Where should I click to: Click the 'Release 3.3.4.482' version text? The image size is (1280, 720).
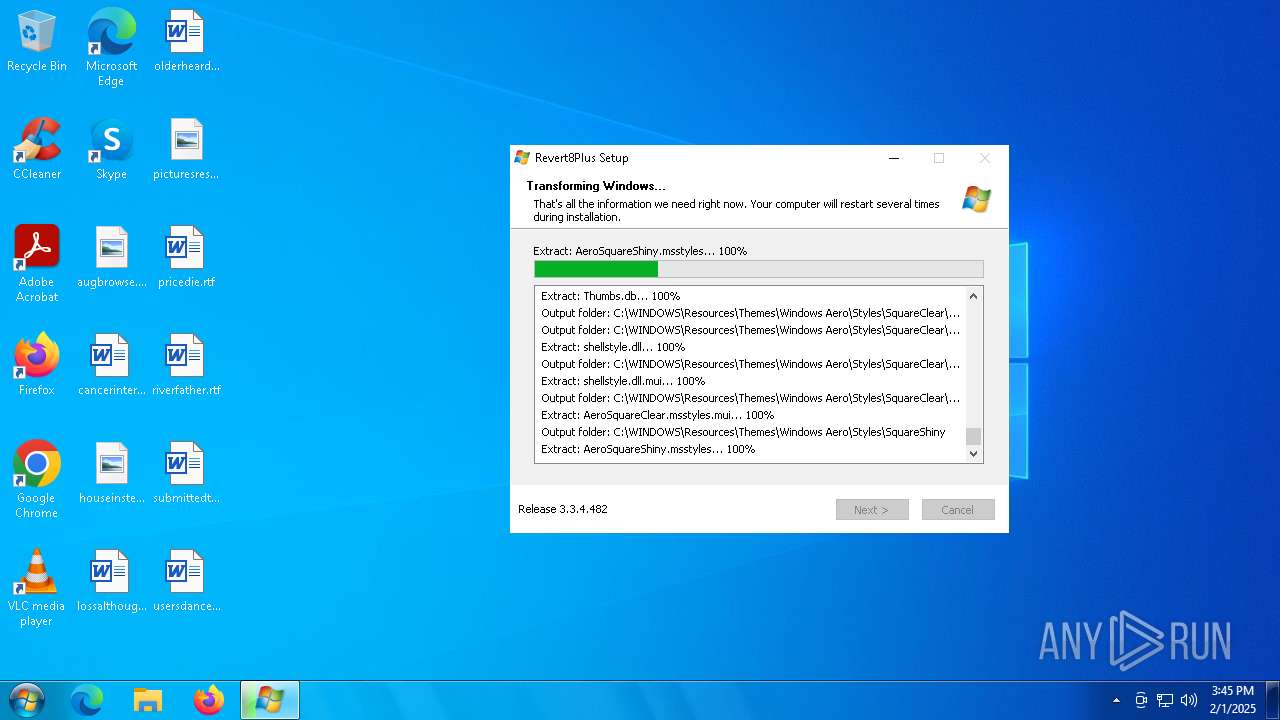point(563,509)
